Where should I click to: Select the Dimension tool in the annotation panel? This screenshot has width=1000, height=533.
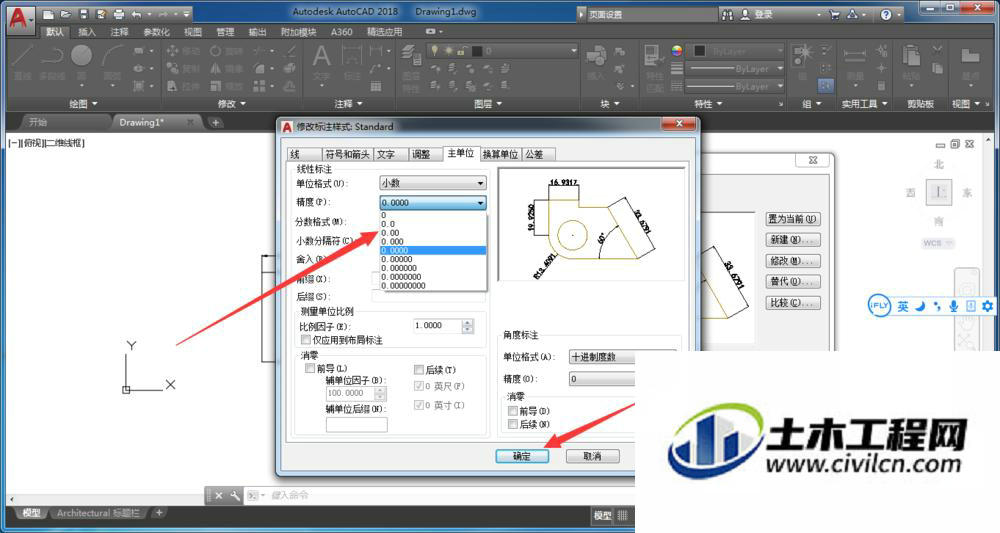pyautogui.click(x=352, y=62)
